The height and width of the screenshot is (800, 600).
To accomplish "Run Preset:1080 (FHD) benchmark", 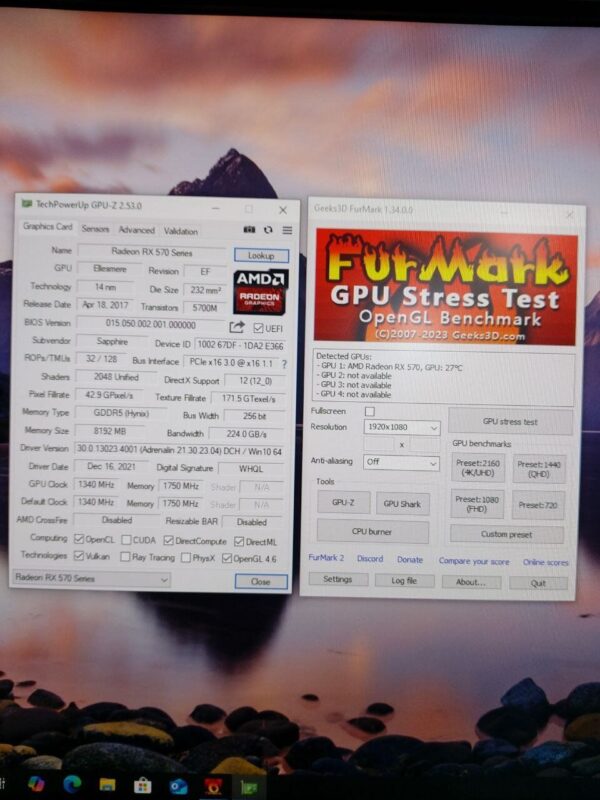I will click(x=477, y=504).
